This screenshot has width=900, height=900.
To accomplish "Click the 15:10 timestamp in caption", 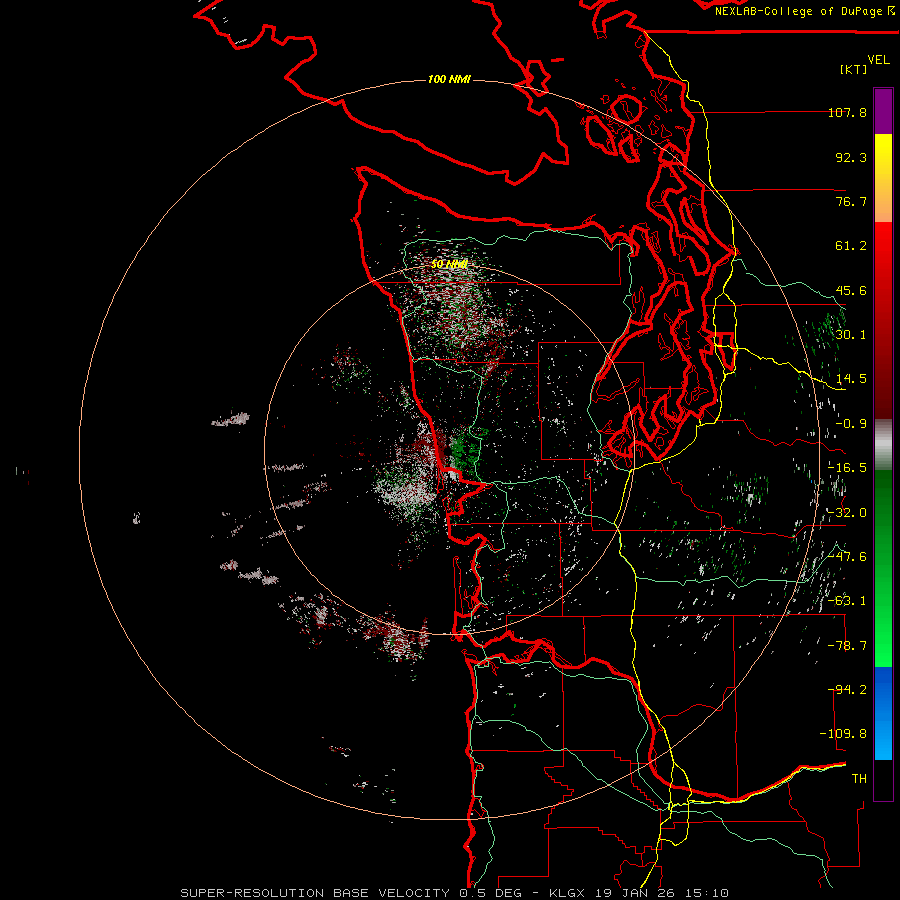I will 707,893.
